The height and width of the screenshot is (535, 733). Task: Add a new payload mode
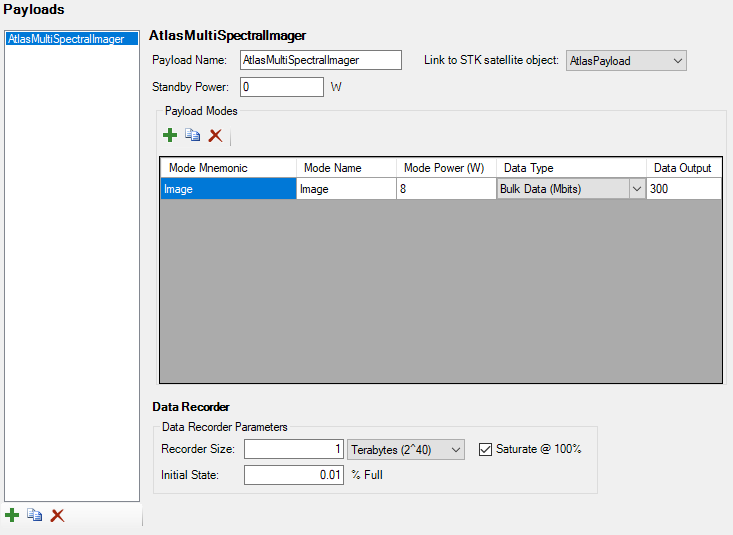click(170, 135)
